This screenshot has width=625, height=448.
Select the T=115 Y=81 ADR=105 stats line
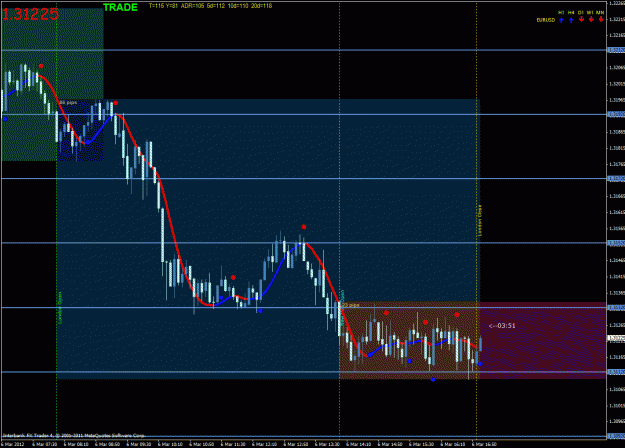(210, 6)
